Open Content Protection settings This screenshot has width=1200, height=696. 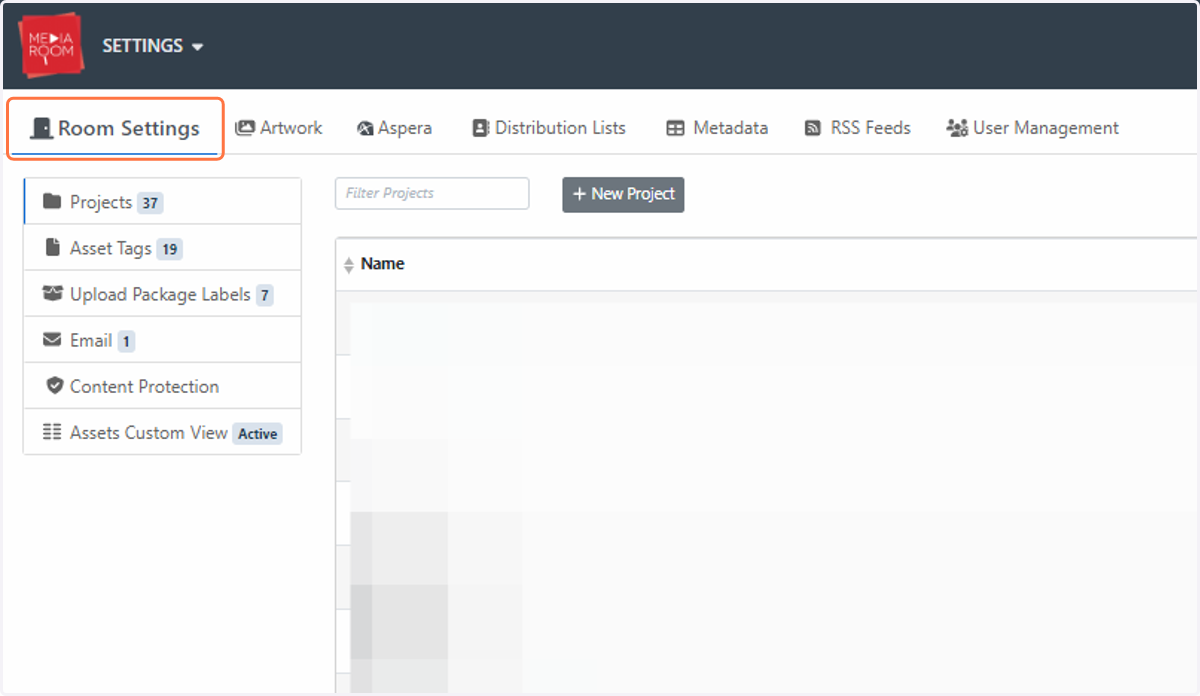coord(162,386)
